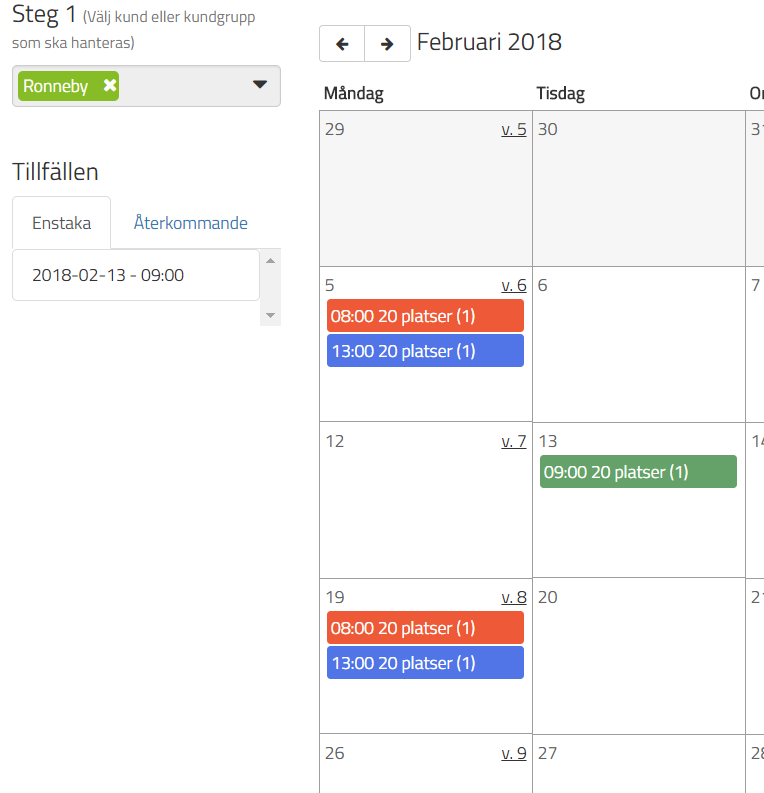Remove the Ronneby tag with the x icon
This screenshot has width=764, height=793.
[x=110, y=86]
